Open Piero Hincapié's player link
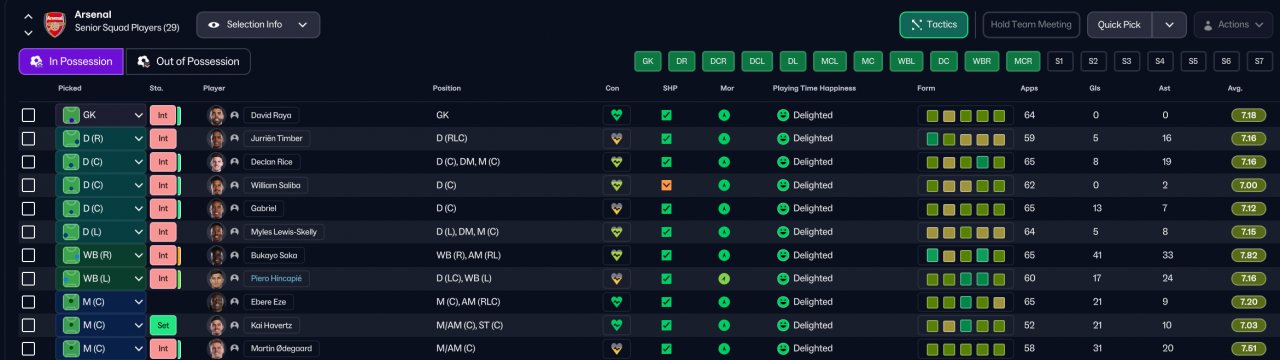This screenshot has height=360, width=1280. (x=276, y=278)
